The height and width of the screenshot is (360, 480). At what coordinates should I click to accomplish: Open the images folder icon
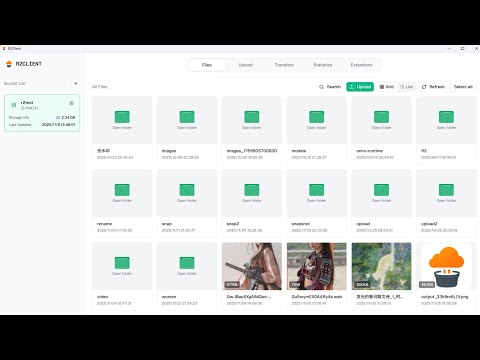coord(187,117)
